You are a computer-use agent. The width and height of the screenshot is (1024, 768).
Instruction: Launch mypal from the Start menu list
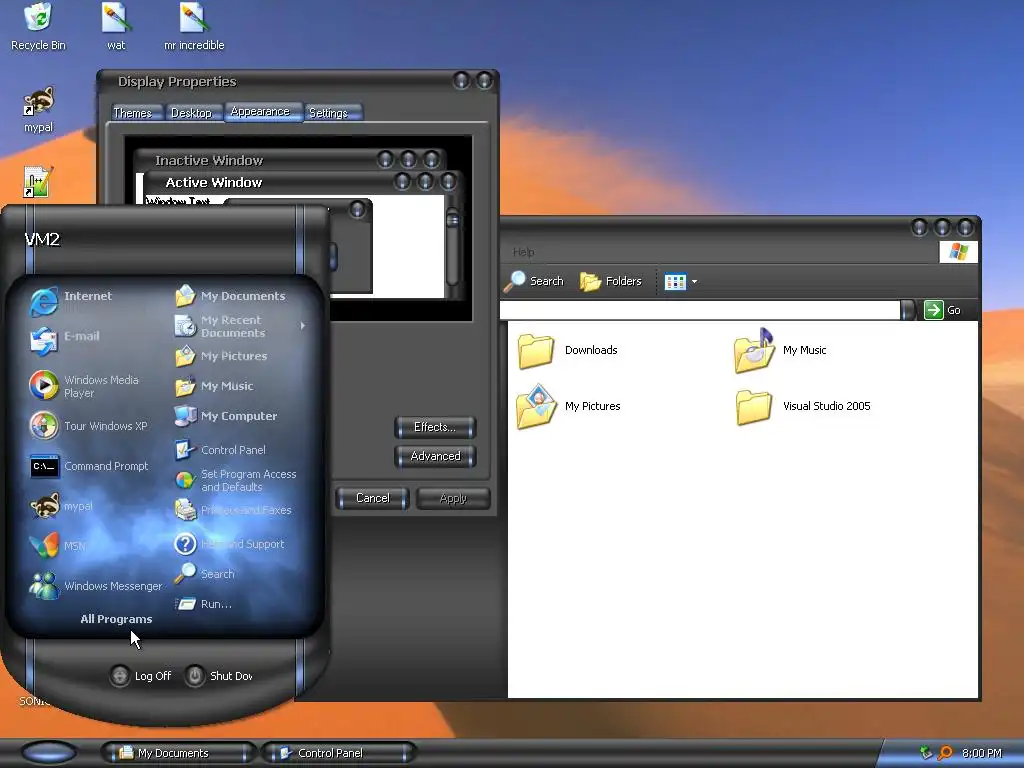coord(61,505)
